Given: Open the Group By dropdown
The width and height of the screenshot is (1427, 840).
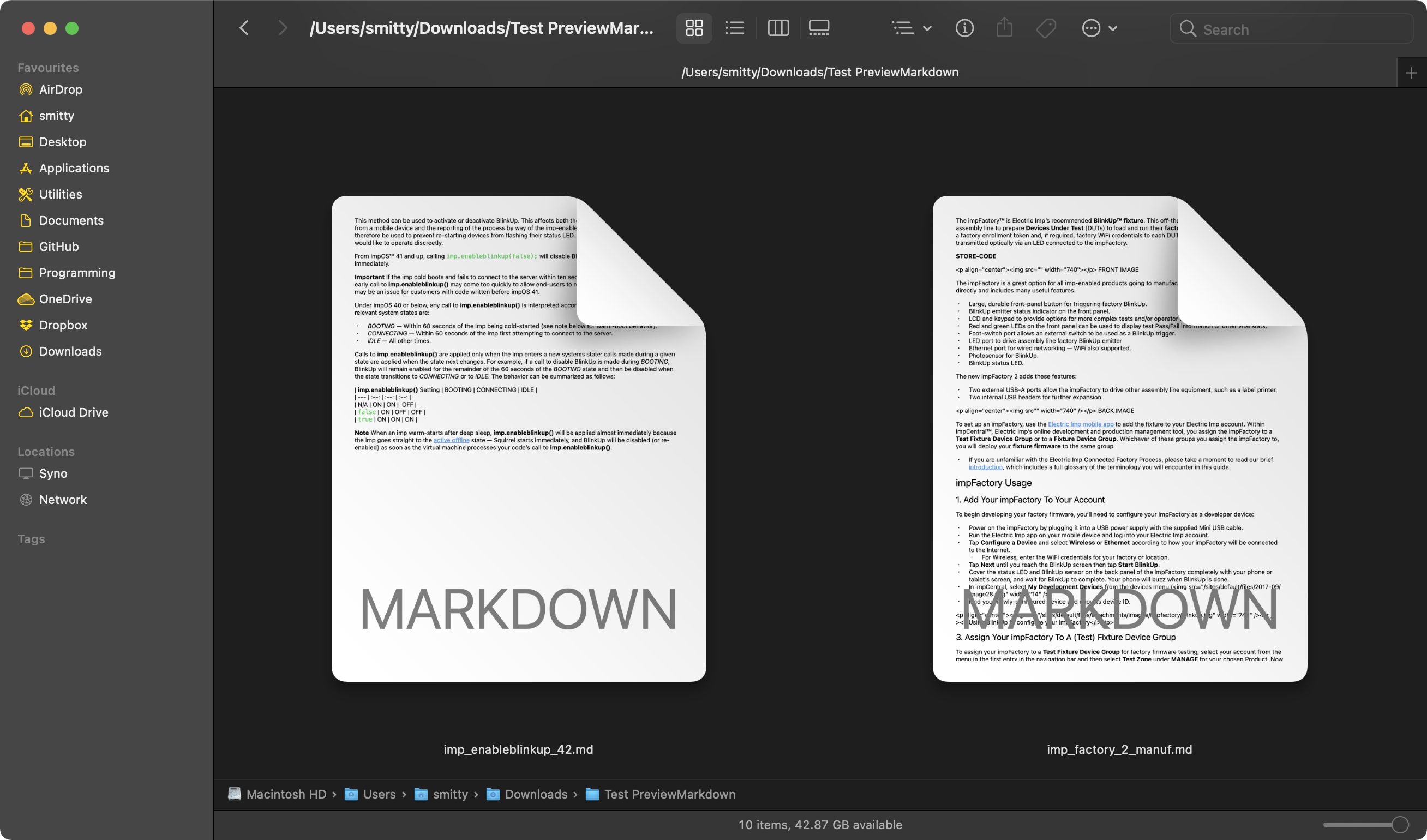Looking at the screenshot, I should point(910,28).
